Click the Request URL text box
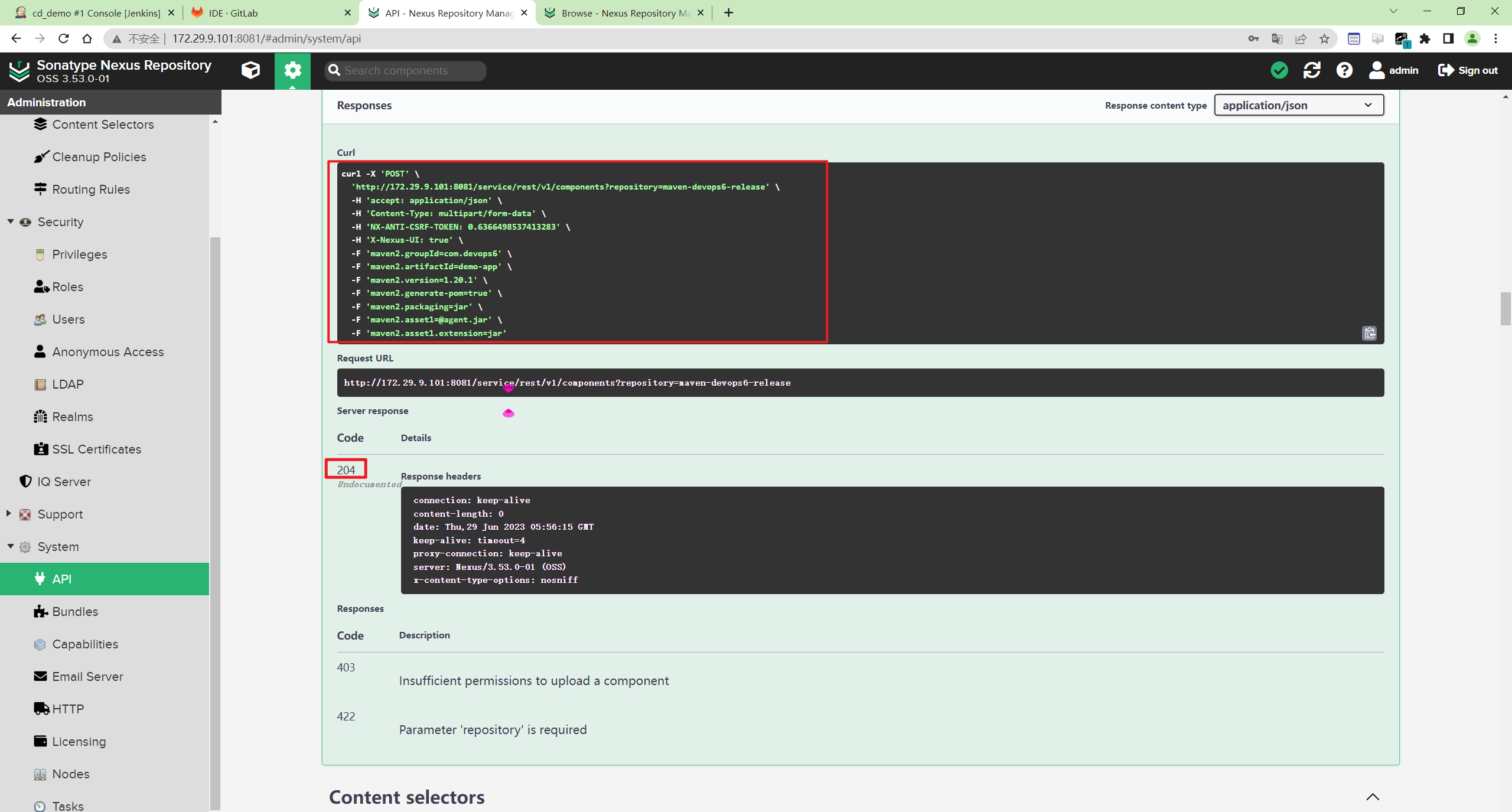 [x=860, y=383]
